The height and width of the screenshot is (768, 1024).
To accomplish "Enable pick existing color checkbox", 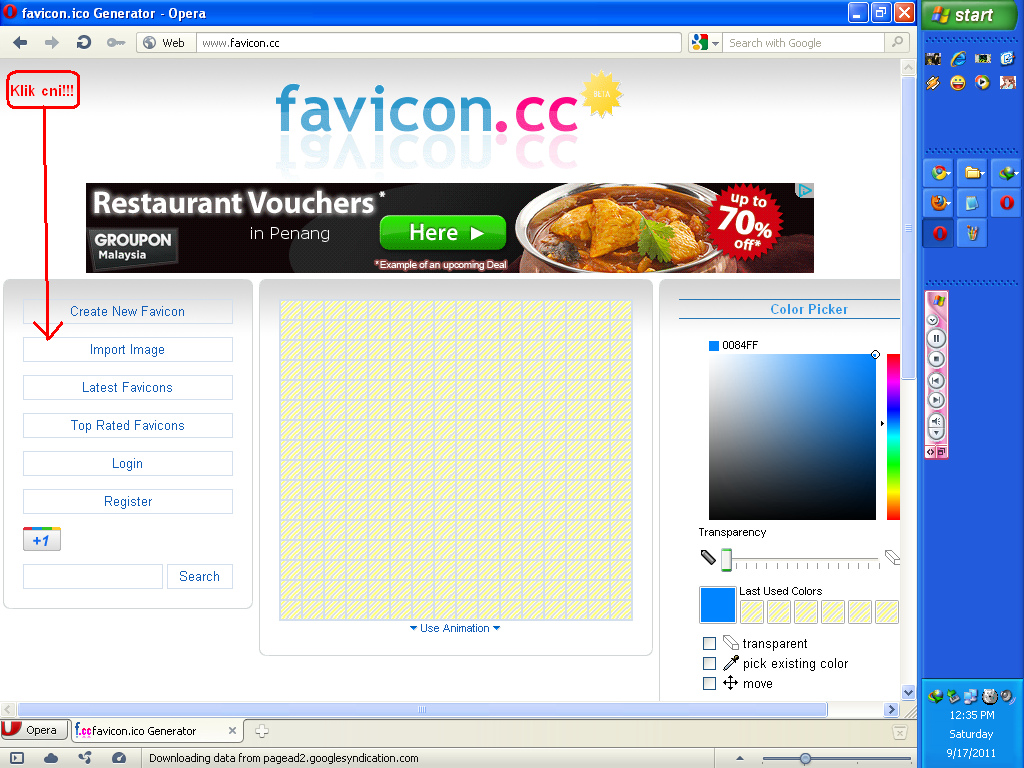I will (x=709, y=664).
